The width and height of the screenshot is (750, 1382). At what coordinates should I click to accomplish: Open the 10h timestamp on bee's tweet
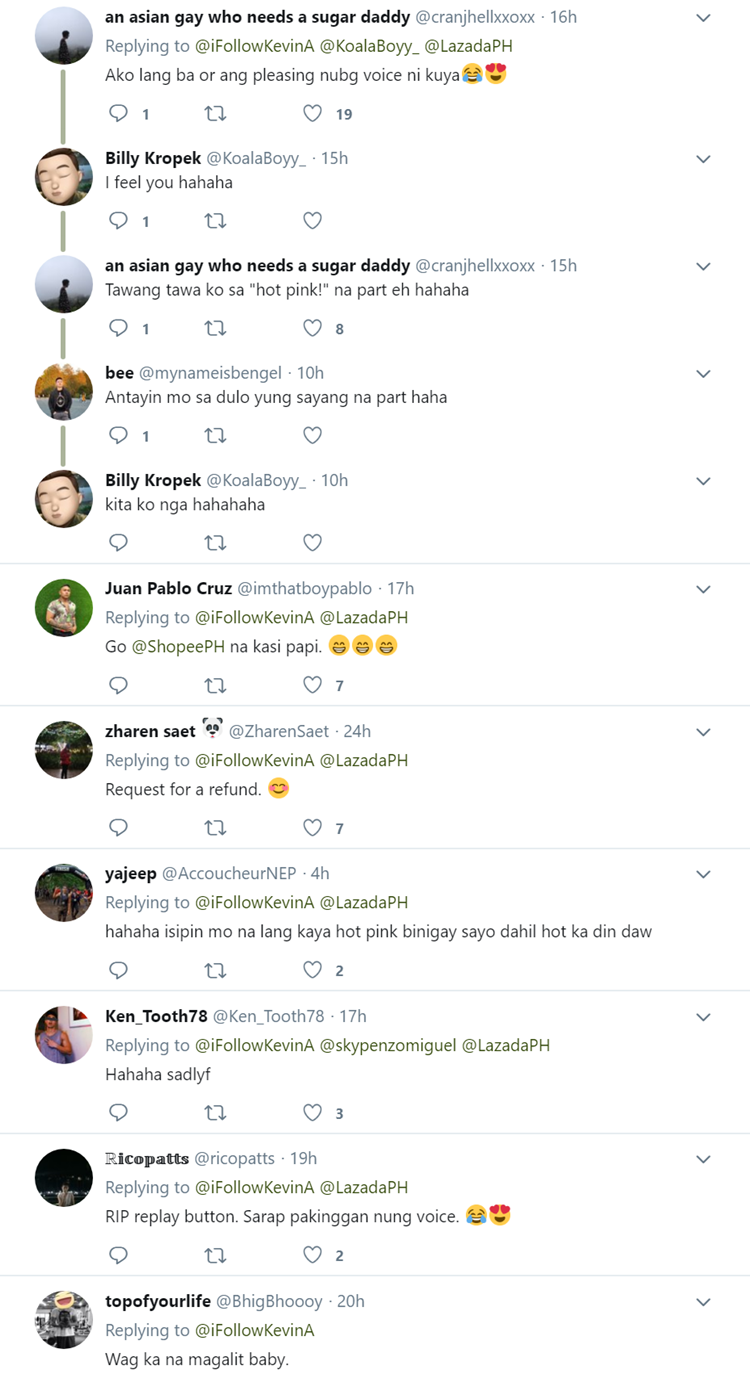coord(310,373)
